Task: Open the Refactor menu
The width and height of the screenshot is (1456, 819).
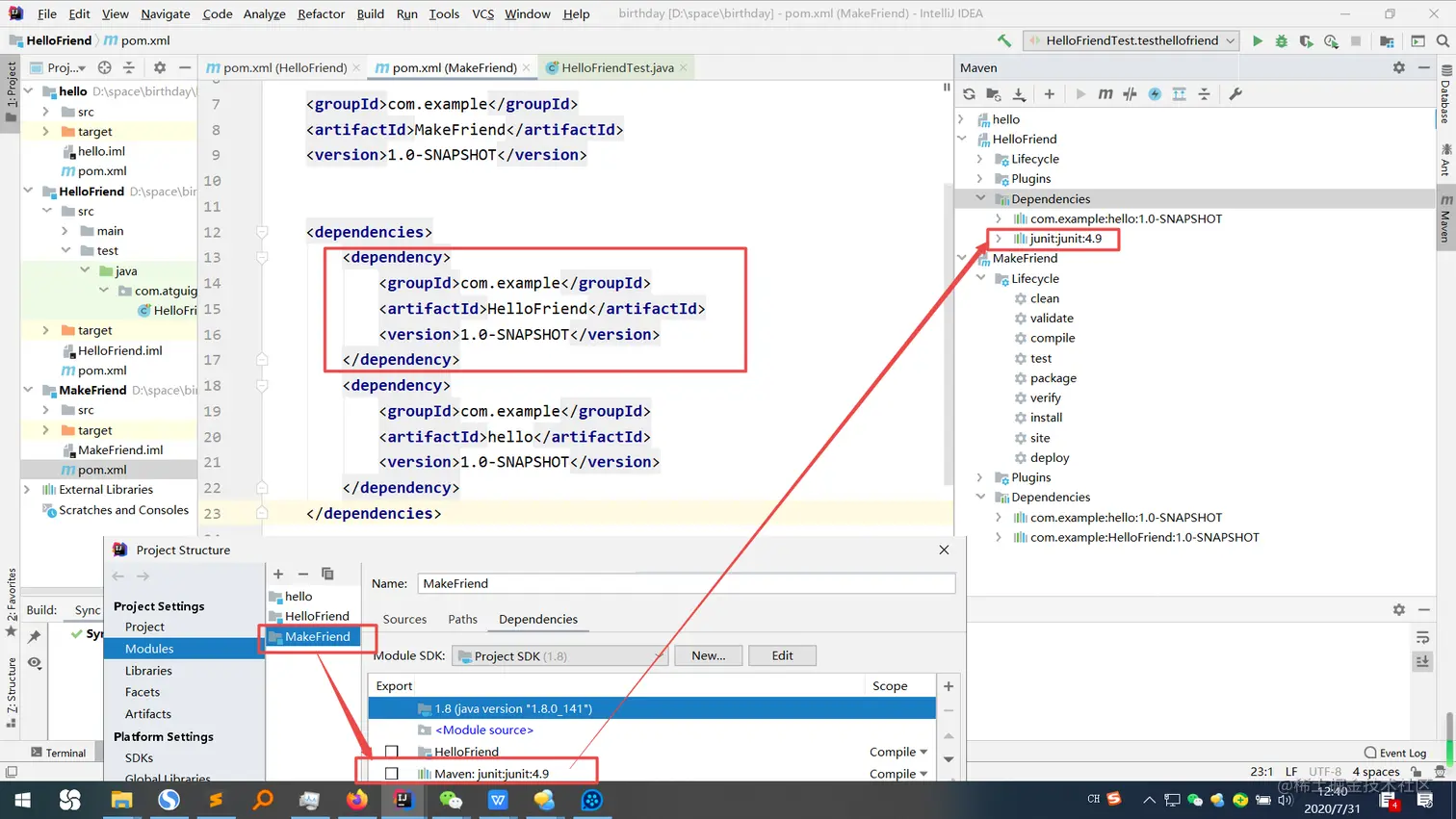Action: [x=321, y=14]
